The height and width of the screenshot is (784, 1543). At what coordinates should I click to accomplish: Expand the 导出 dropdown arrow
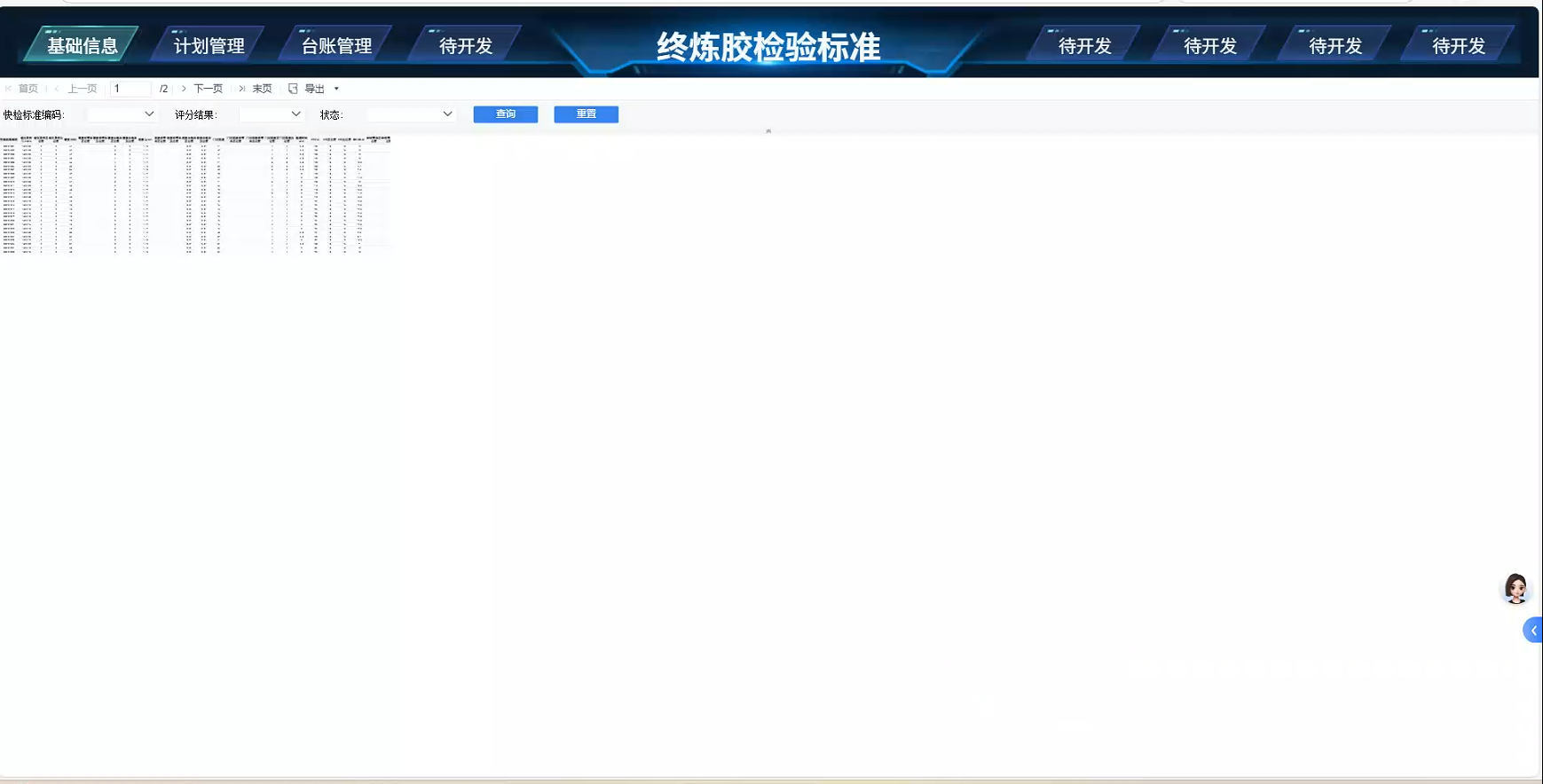pos(336,89)
